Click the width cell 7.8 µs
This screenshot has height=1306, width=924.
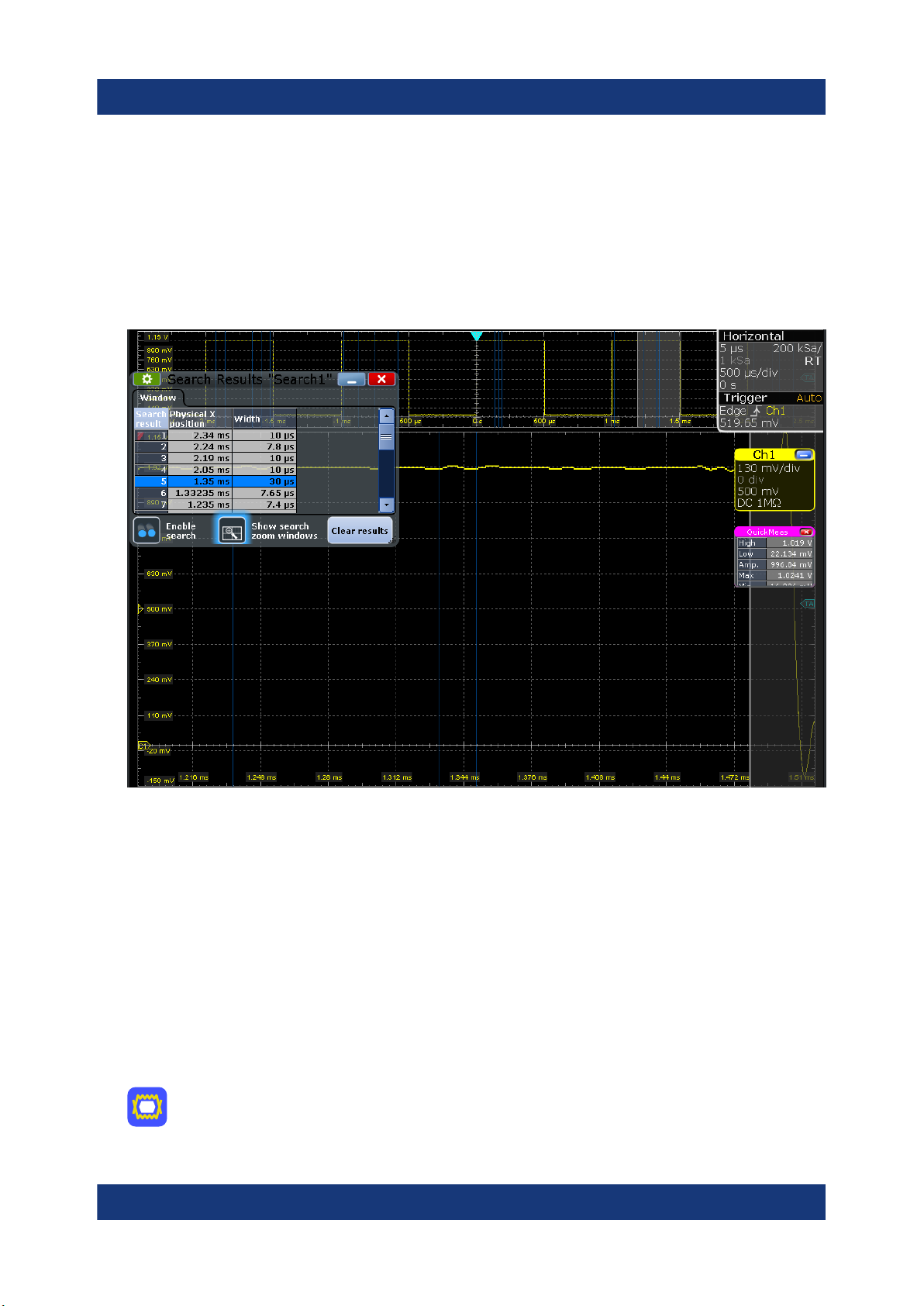tap(264, 447)
